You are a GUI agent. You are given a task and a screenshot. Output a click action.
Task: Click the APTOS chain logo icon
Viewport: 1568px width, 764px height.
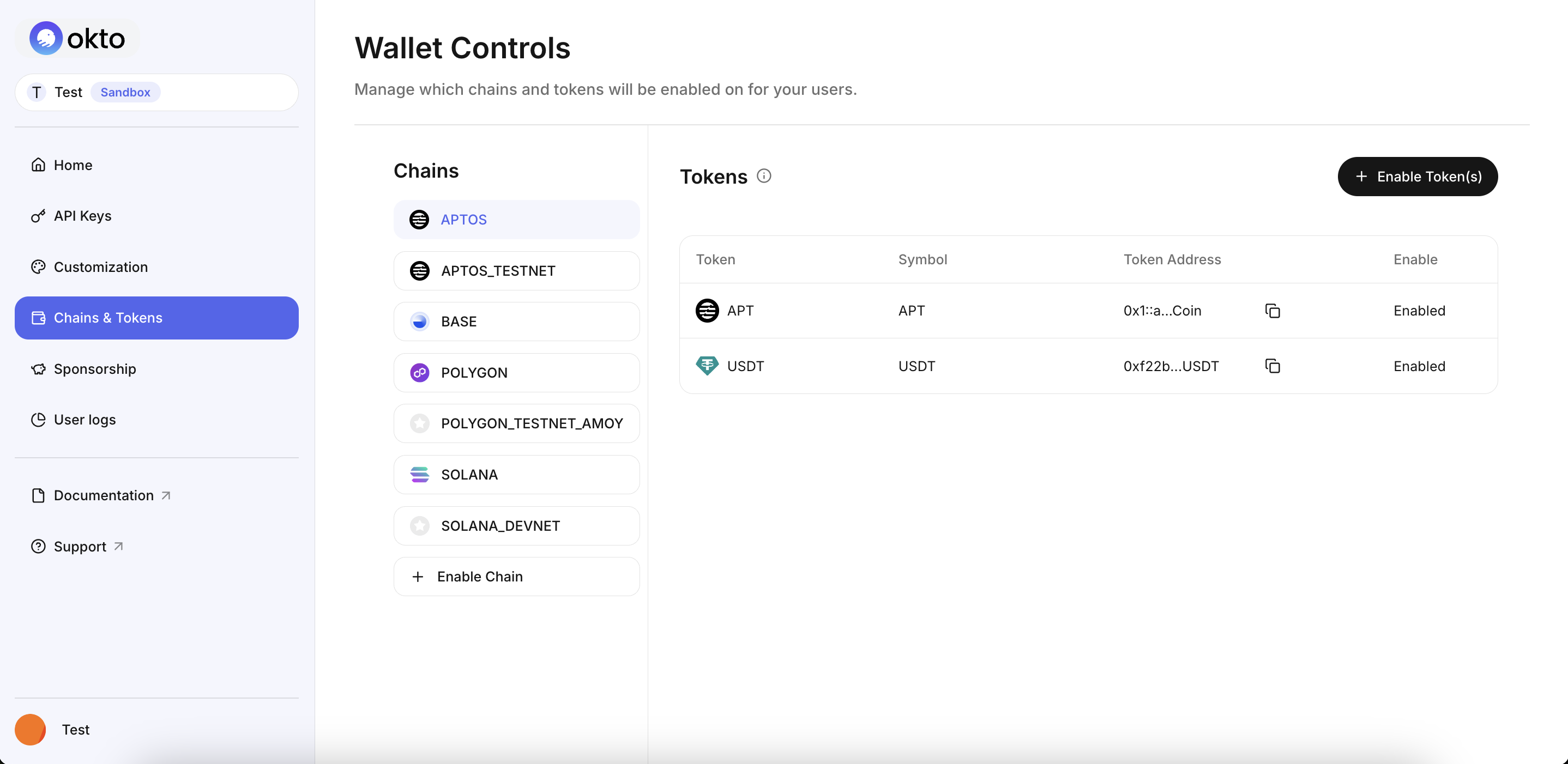pos(419,220)
